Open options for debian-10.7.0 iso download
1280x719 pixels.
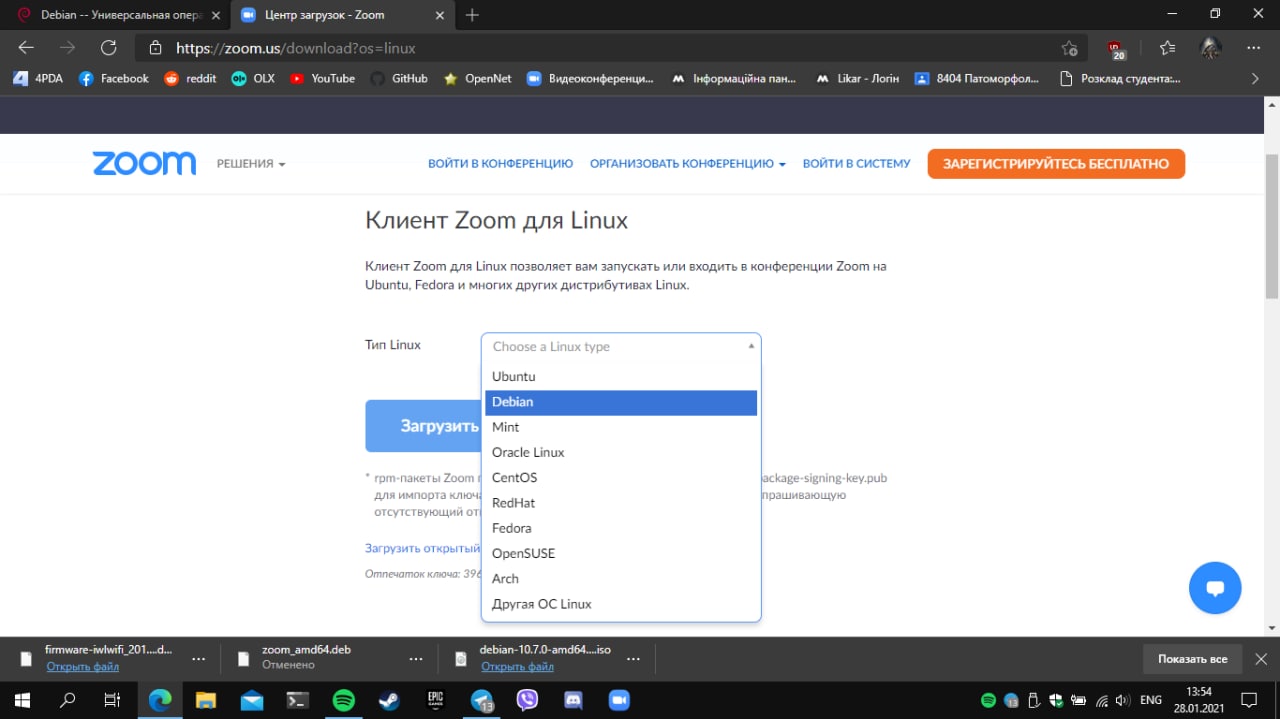633,659
